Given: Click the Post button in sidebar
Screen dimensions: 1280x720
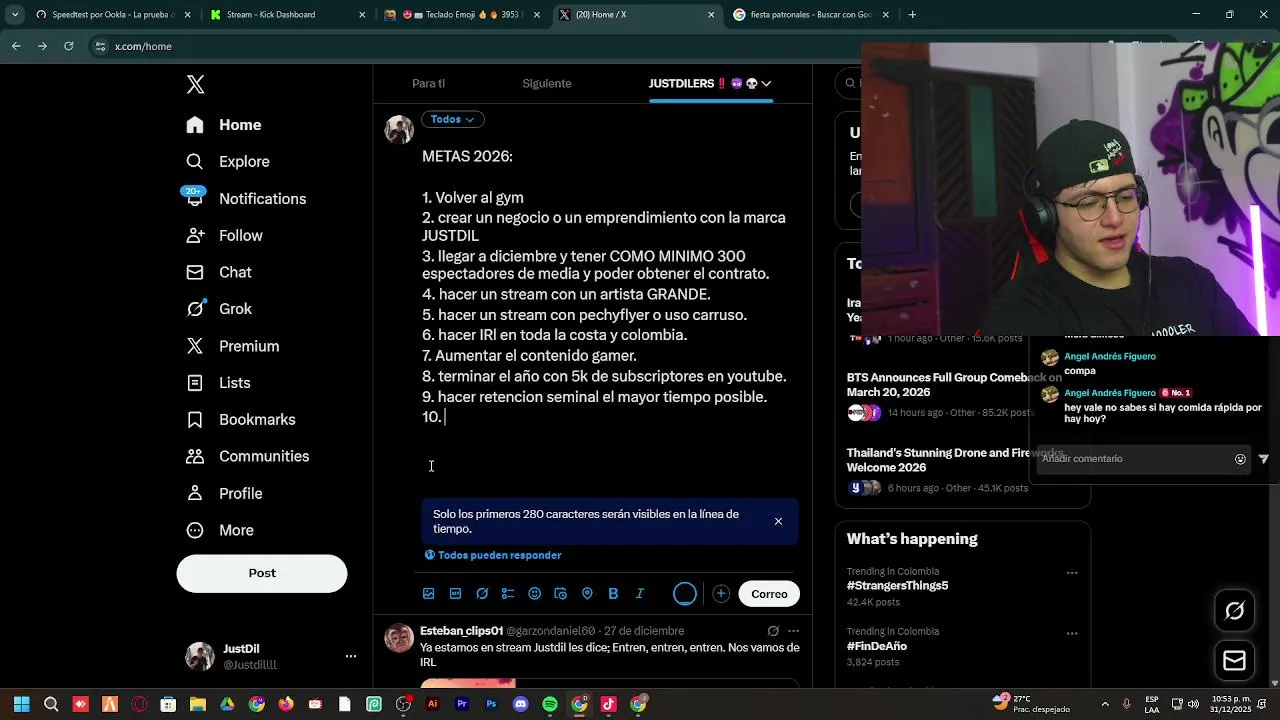Looking at the screenshot, I should (x=262, y=573).
